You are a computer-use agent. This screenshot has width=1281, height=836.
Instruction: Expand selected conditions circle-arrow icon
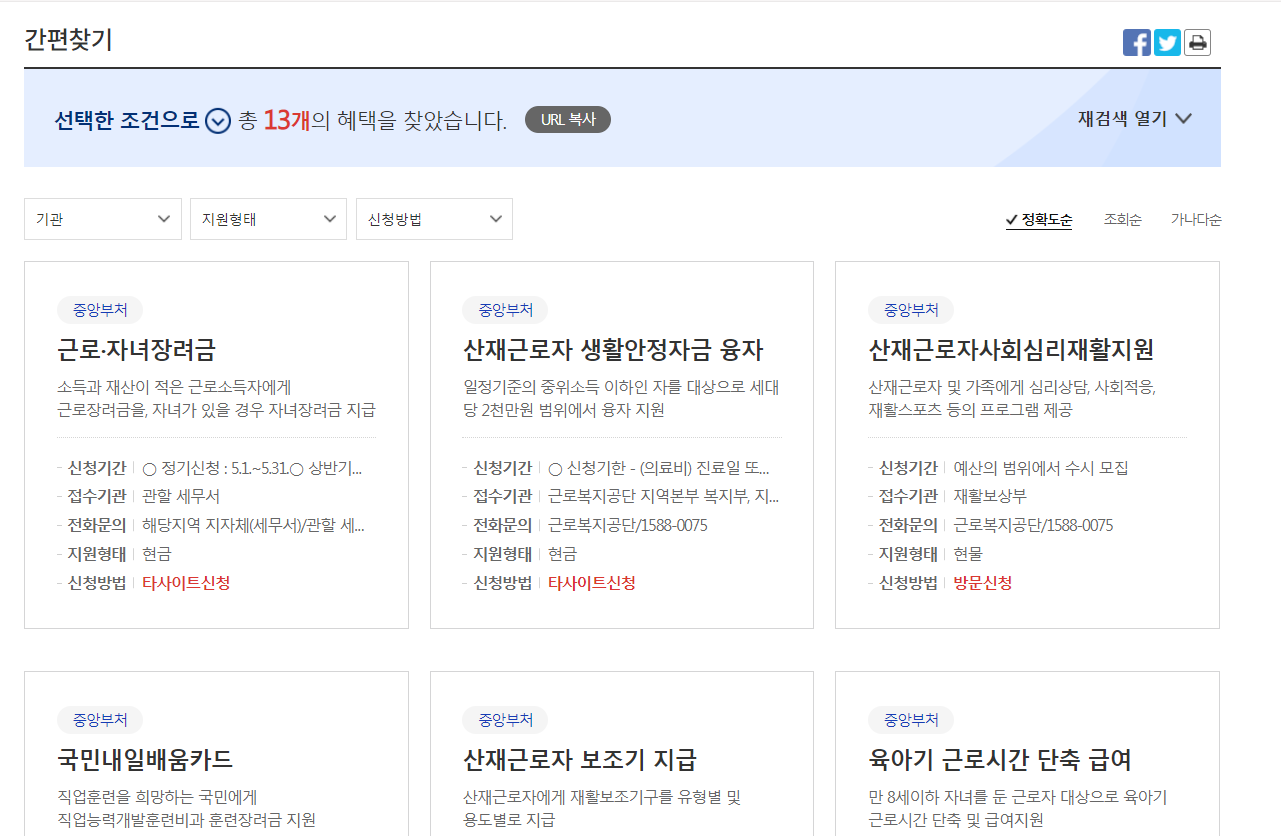[x=218, y=121]
